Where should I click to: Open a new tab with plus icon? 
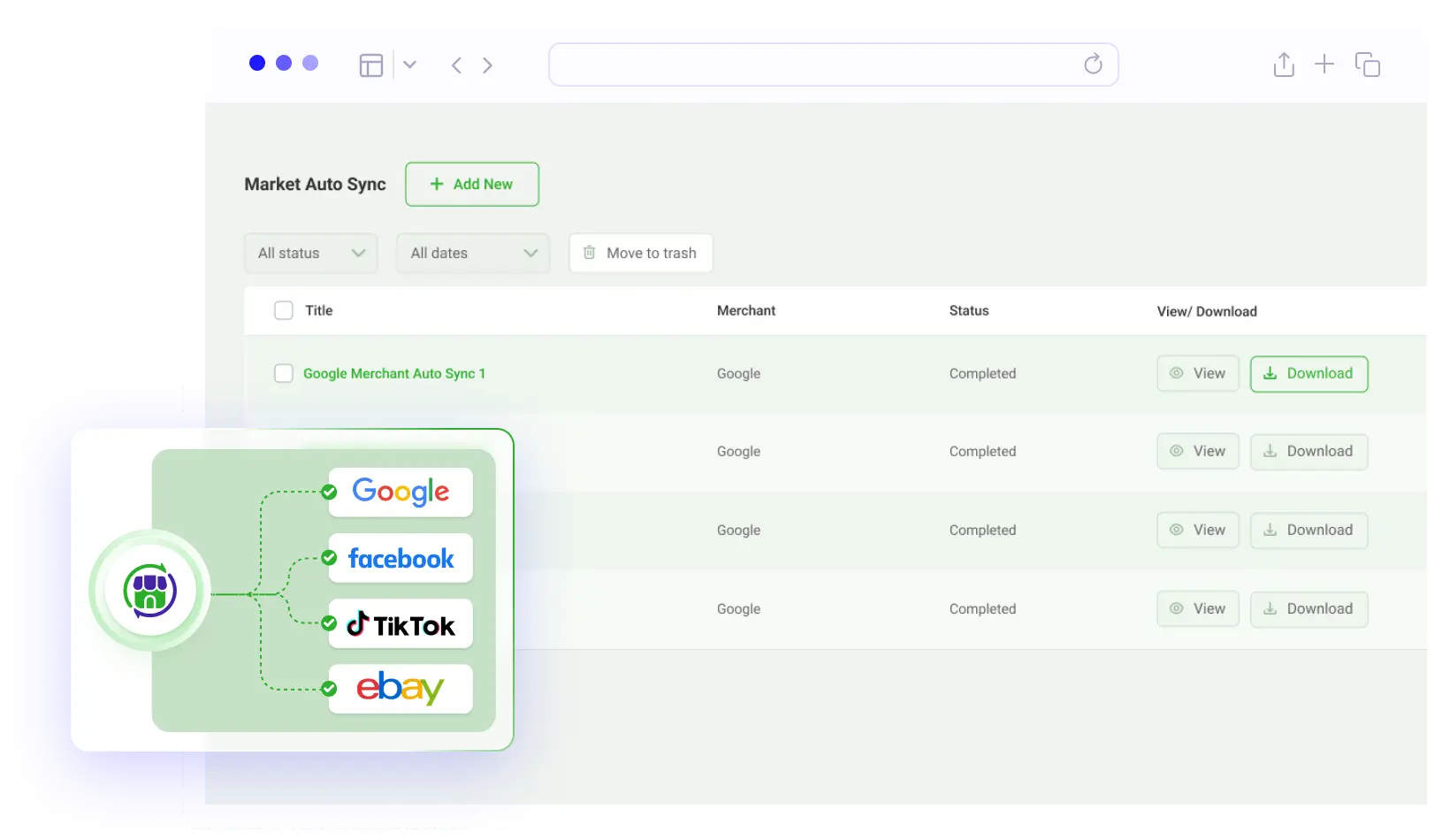click(1324, 64)
